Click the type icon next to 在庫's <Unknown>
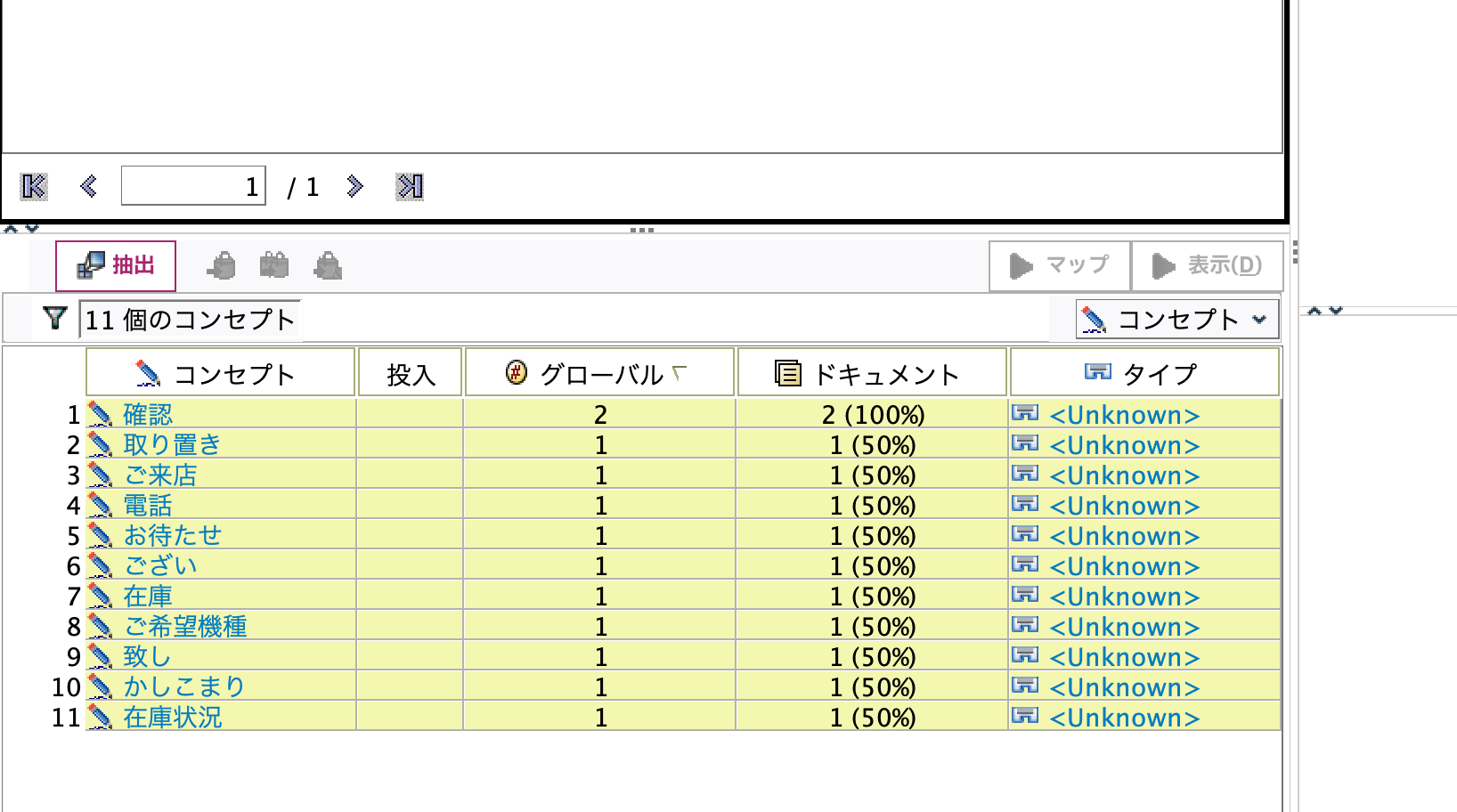 [x=1028, y=596]
